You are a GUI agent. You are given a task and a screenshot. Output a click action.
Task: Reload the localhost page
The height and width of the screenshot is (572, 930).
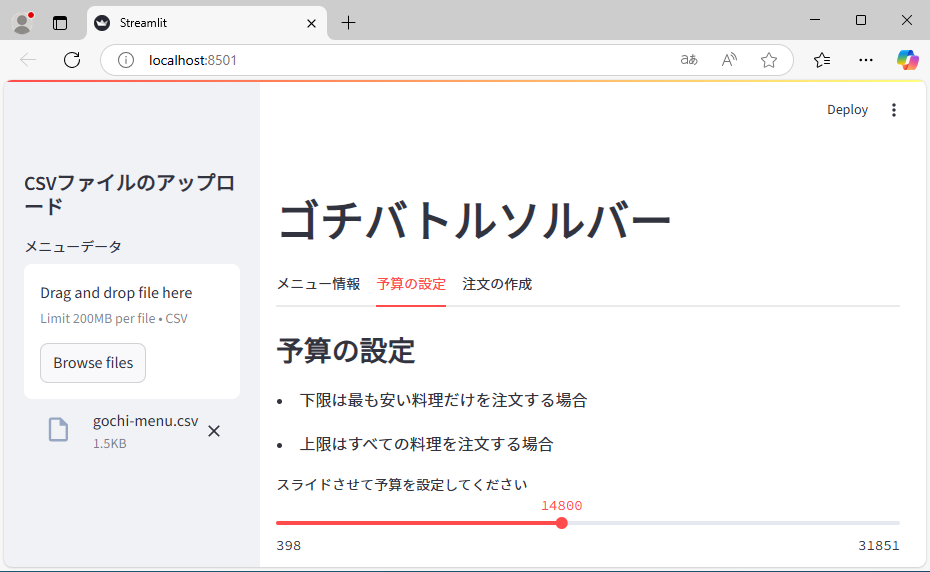click(x=72, y=60)
